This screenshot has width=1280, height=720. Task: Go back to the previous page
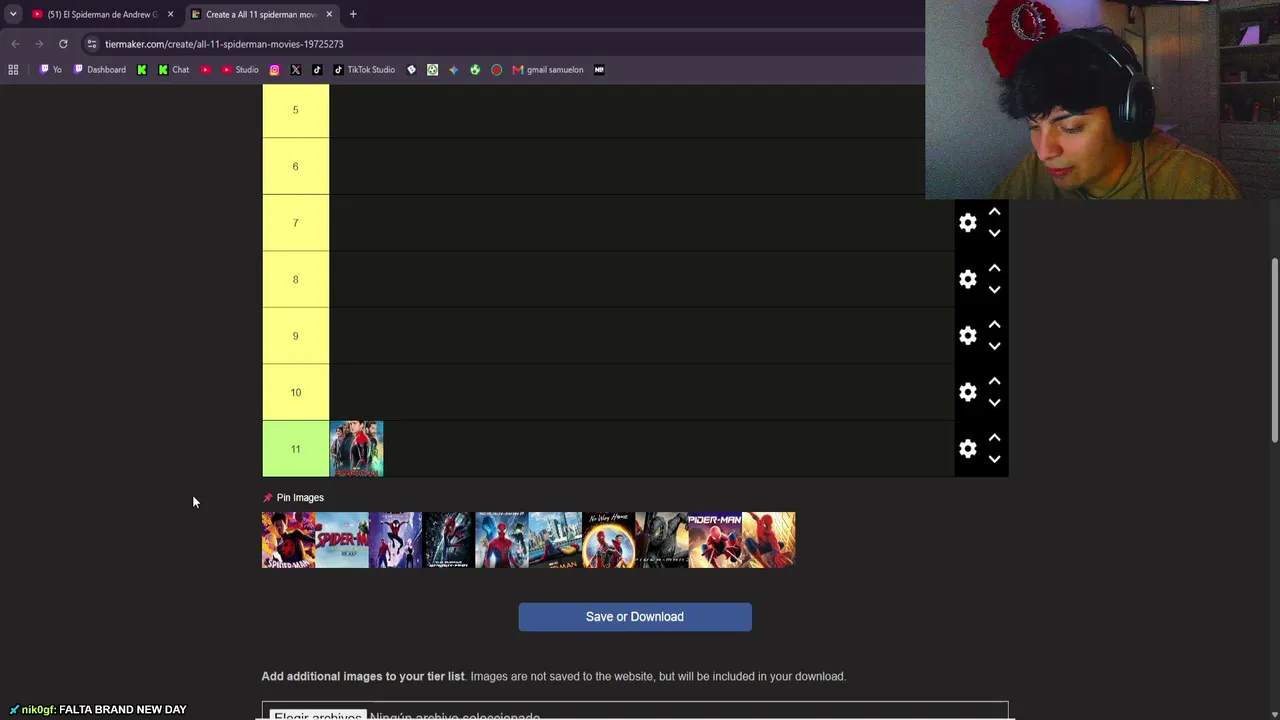click(x=15, y=44)
